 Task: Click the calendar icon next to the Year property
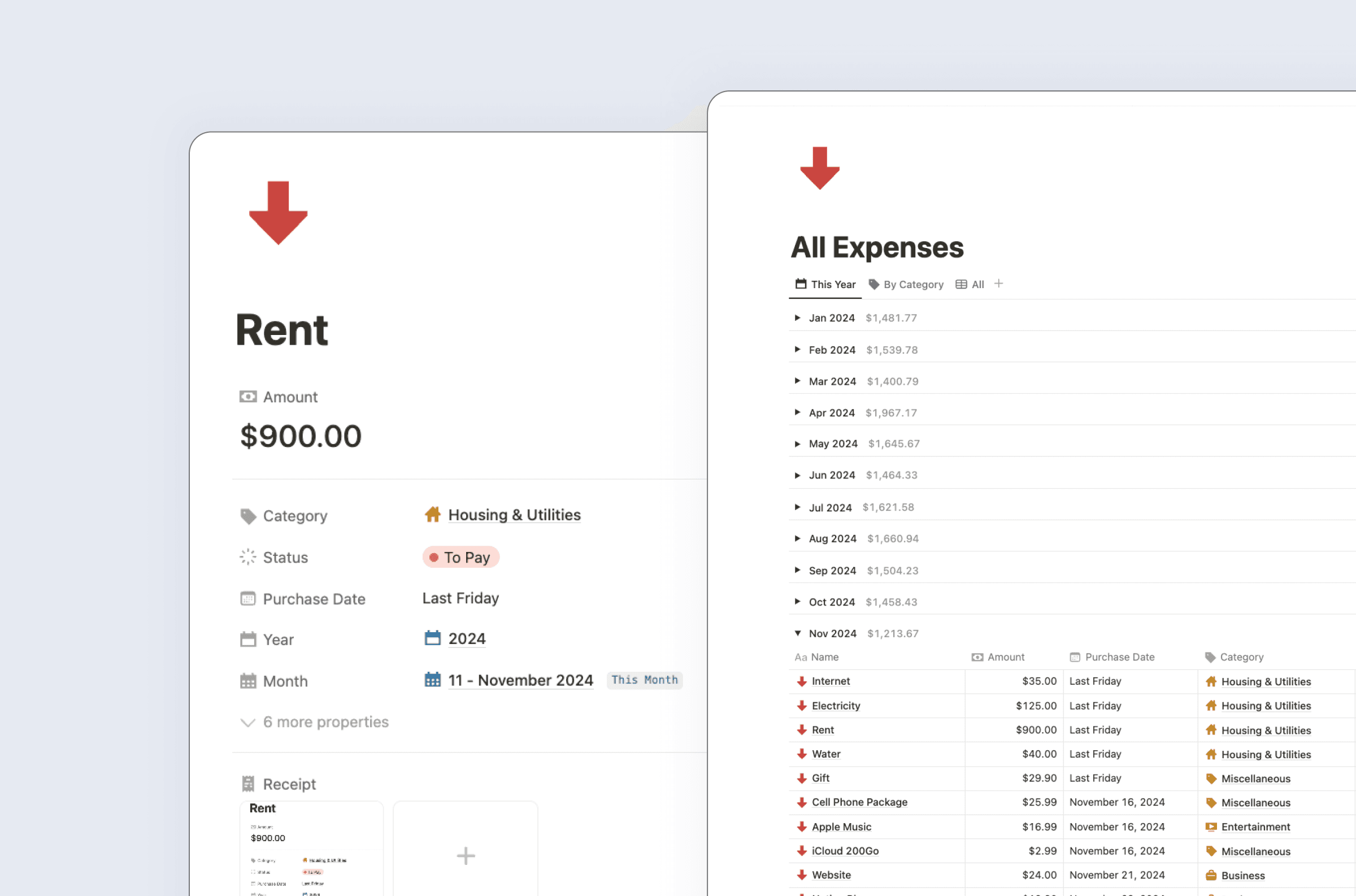[248, 640]
